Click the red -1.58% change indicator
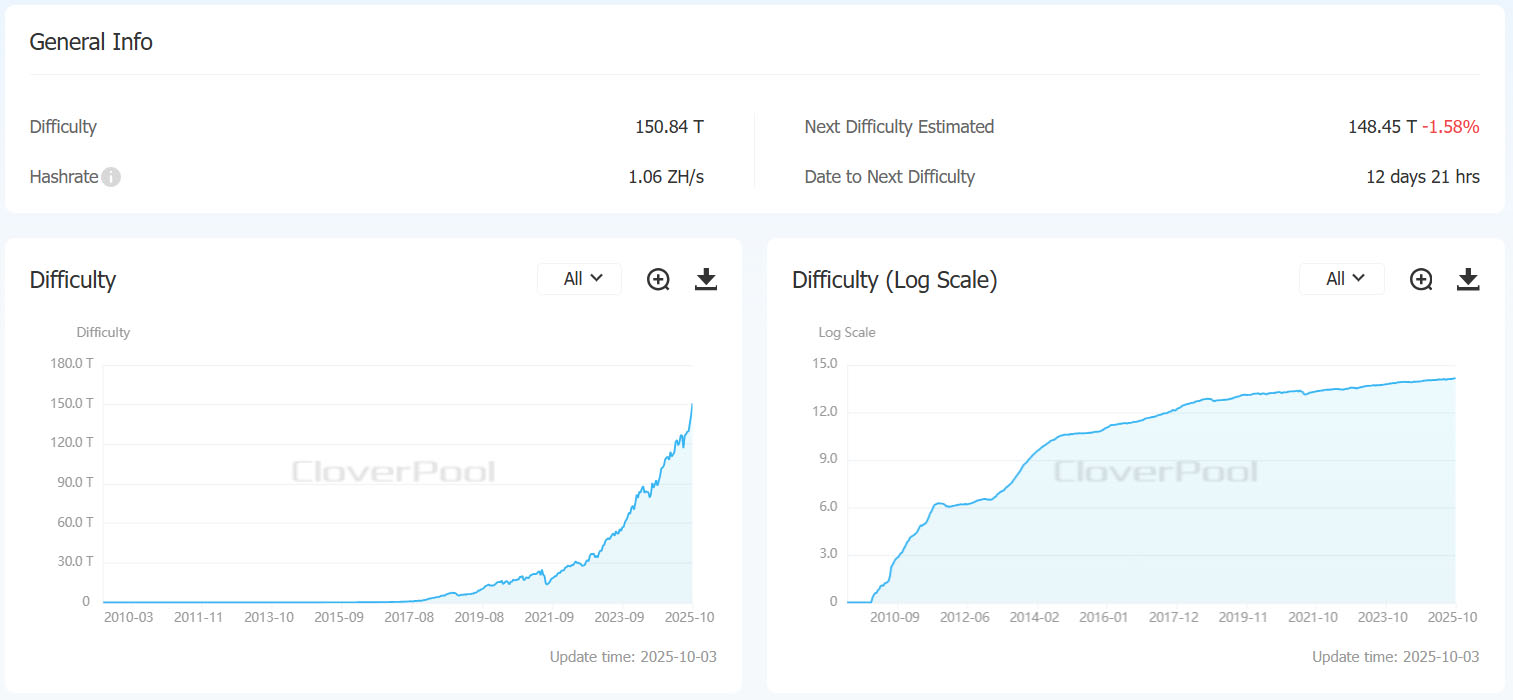Image resolution: width=1513 pixels, height=700 pixels. pos(1451,127)
